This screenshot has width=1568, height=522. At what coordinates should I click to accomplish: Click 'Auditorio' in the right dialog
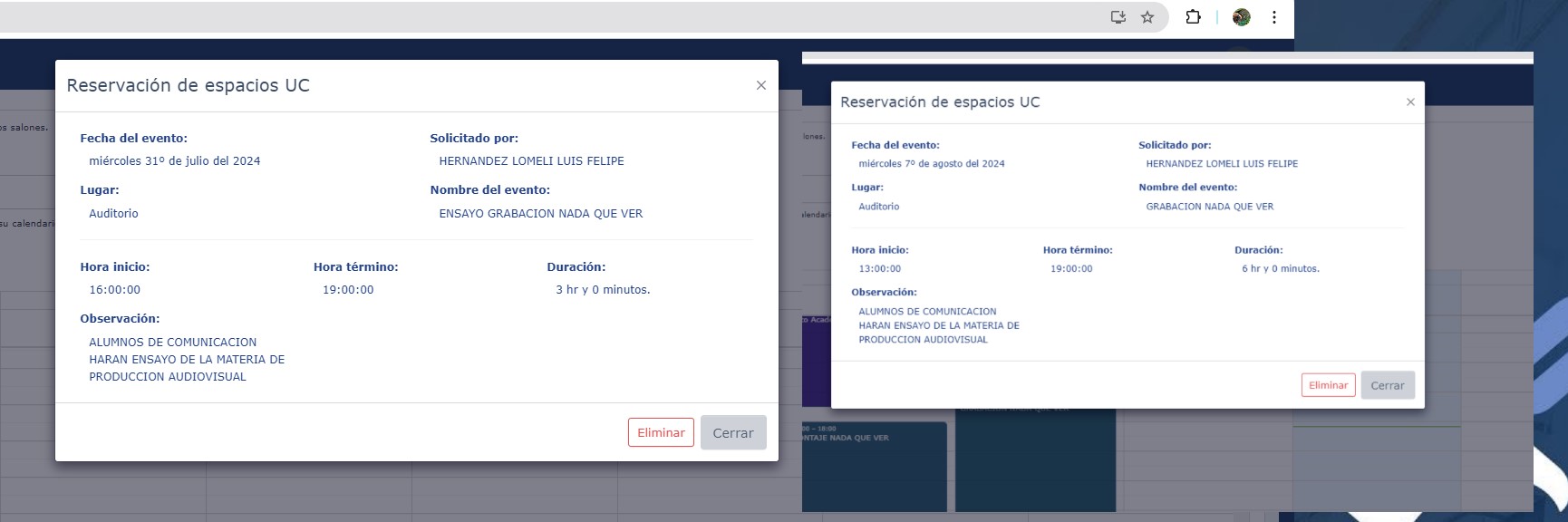tap(879, 207)
